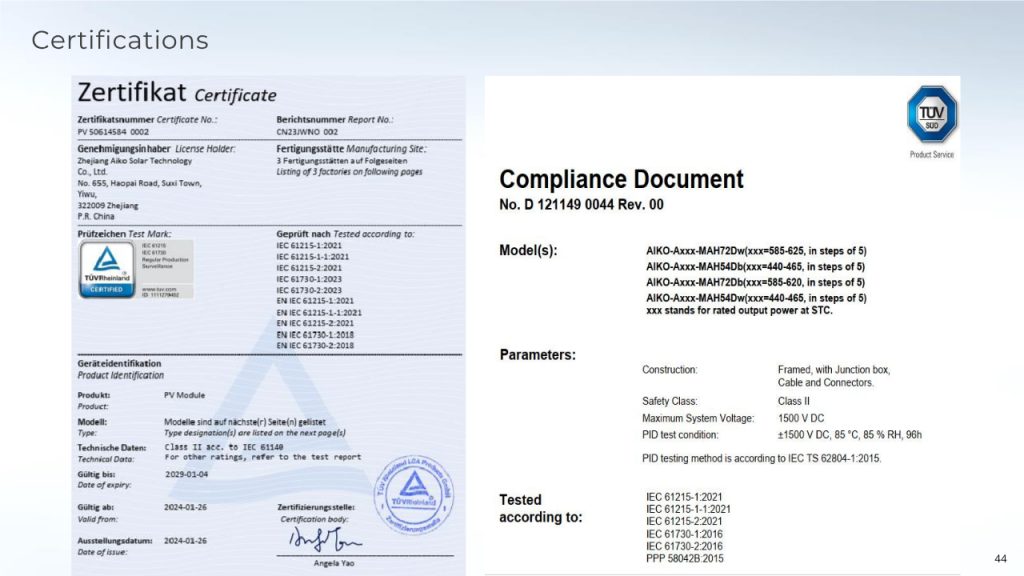This screenshot has height=576, width=1024.
Task: Click the 'Zertifikat Certificate' heading
Action: [x=177, y=93]
